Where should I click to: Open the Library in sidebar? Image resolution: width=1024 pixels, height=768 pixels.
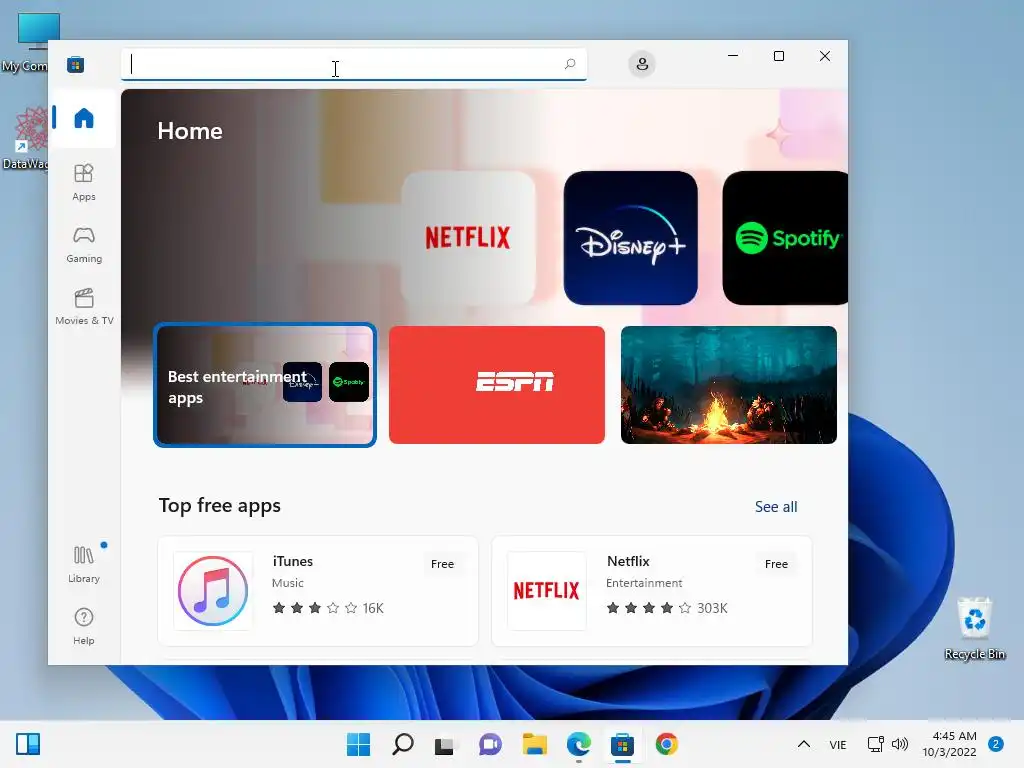[84, 565]
